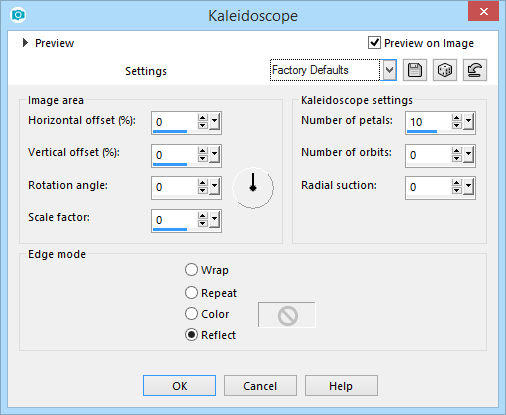Open the Scale factor slider dropdown arrow
Screen dimensions: 506x415
pyautogui.click(x=214, y=220)
